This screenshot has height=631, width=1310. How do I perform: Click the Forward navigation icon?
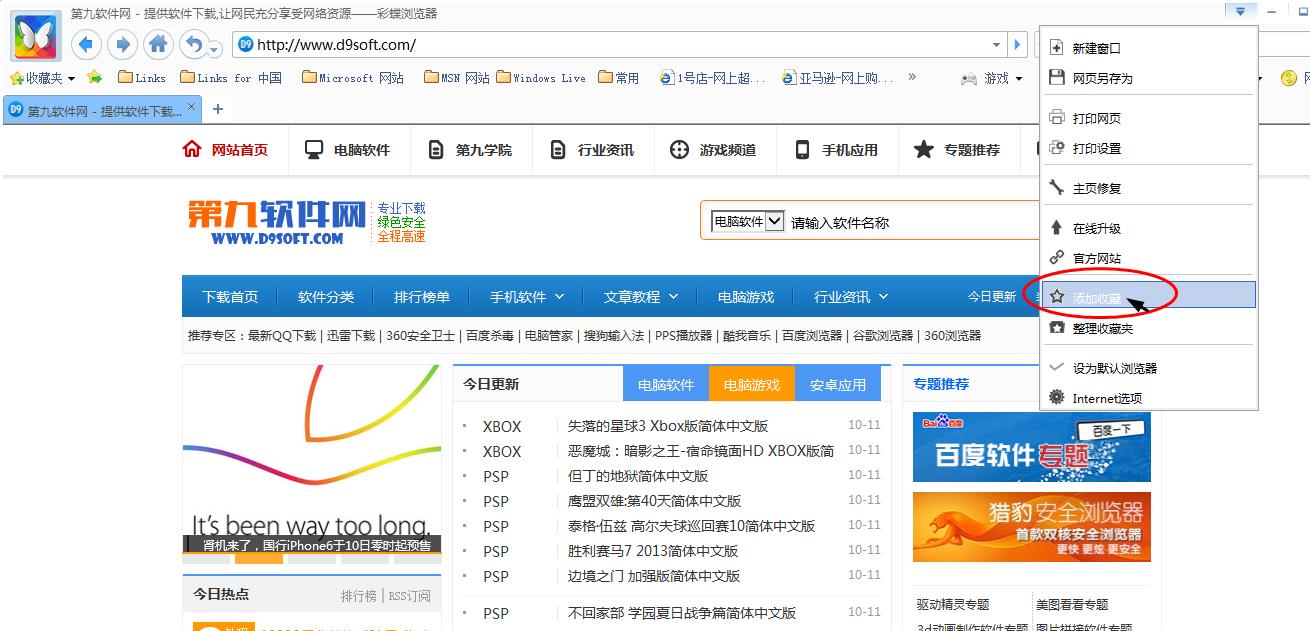(x=122, y=44)
